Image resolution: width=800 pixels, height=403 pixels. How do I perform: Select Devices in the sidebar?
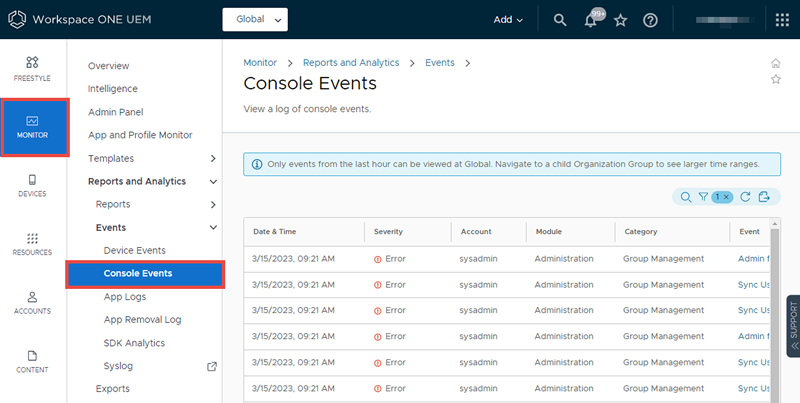click(x=32, y=186)
